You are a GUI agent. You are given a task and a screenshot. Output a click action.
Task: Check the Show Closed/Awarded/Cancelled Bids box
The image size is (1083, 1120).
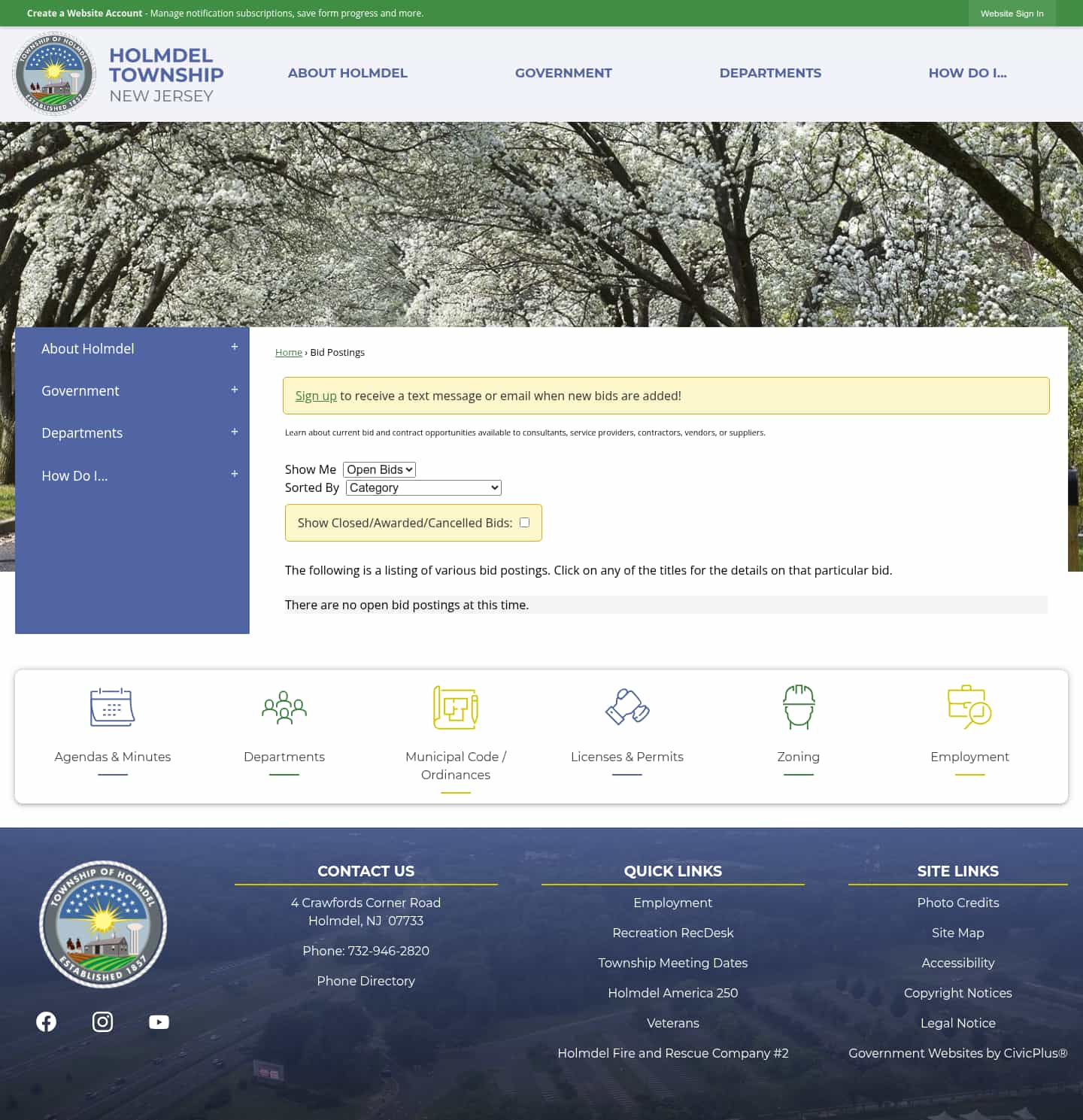coord(524,521)
